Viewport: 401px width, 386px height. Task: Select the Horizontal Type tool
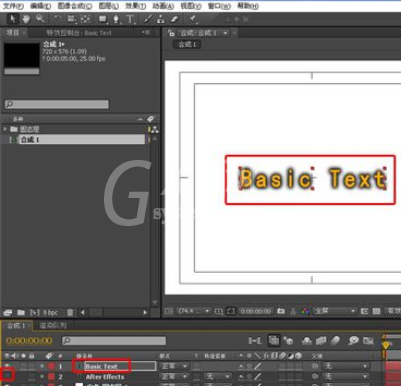[x=130, y=19]
